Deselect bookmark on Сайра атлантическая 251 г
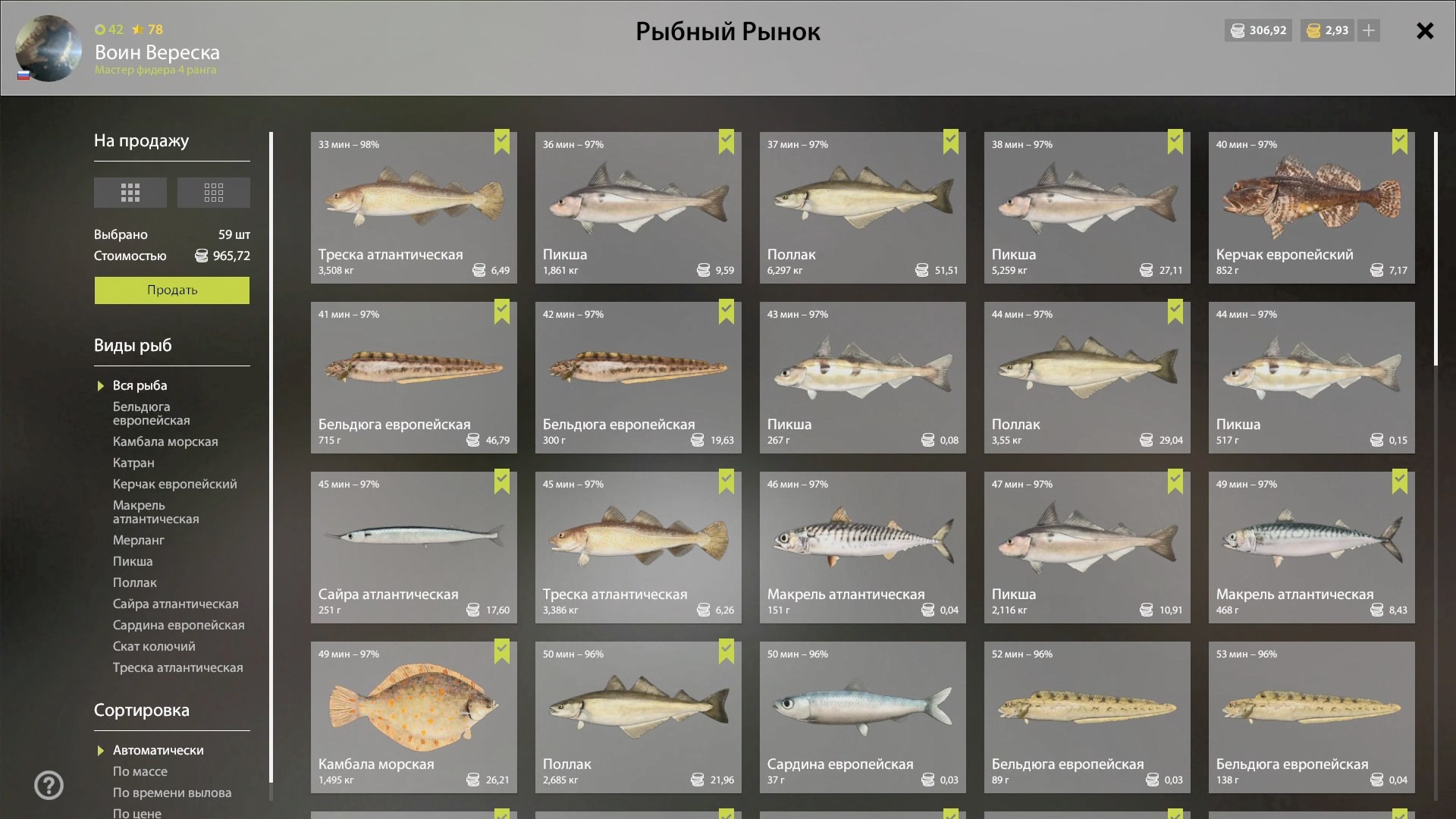 [502, 482]
